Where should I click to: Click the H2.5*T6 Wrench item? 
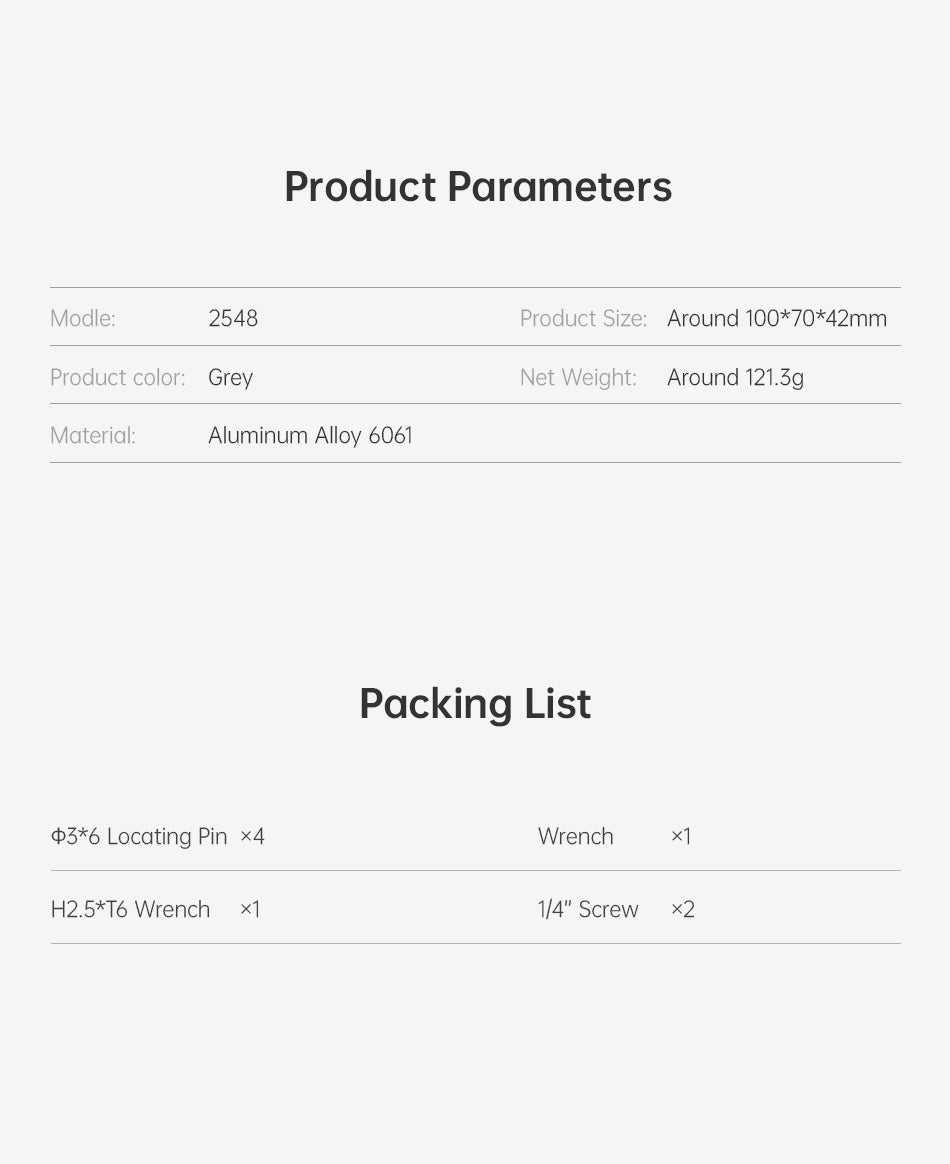[131, 909]
